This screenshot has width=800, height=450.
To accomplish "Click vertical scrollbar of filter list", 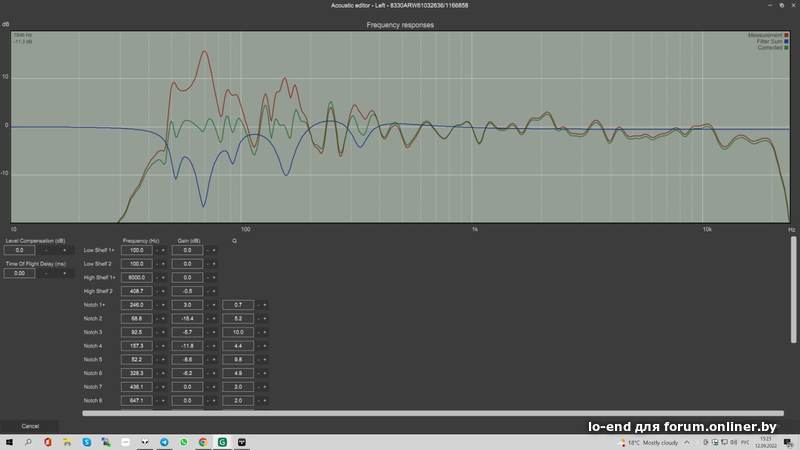I will pyautogui.click(x=793, y=289).
